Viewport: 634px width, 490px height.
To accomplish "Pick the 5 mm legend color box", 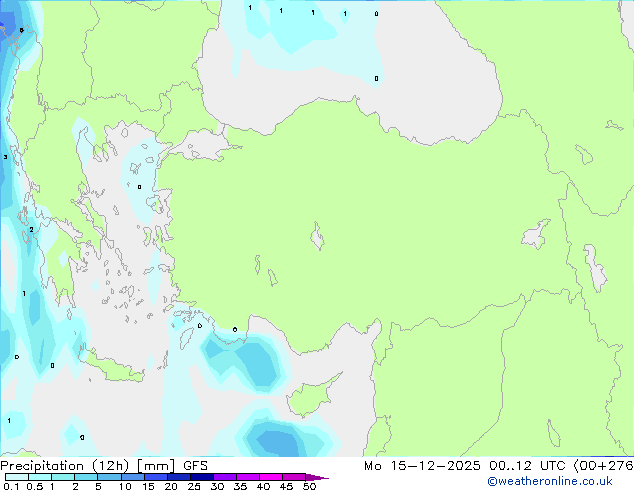I will point(109,477).
